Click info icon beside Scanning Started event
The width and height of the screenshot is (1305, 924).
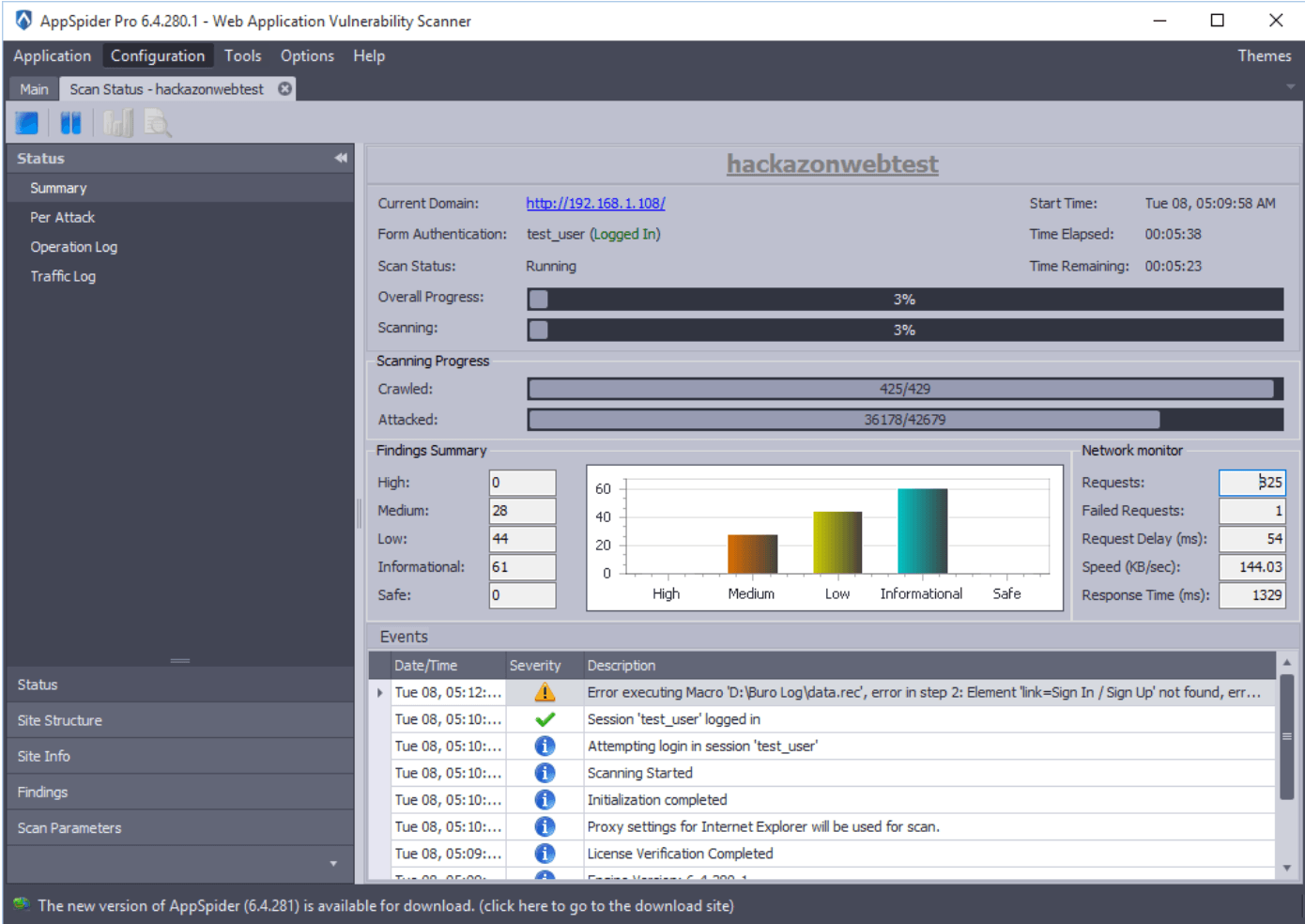click(x=545, y=773)
